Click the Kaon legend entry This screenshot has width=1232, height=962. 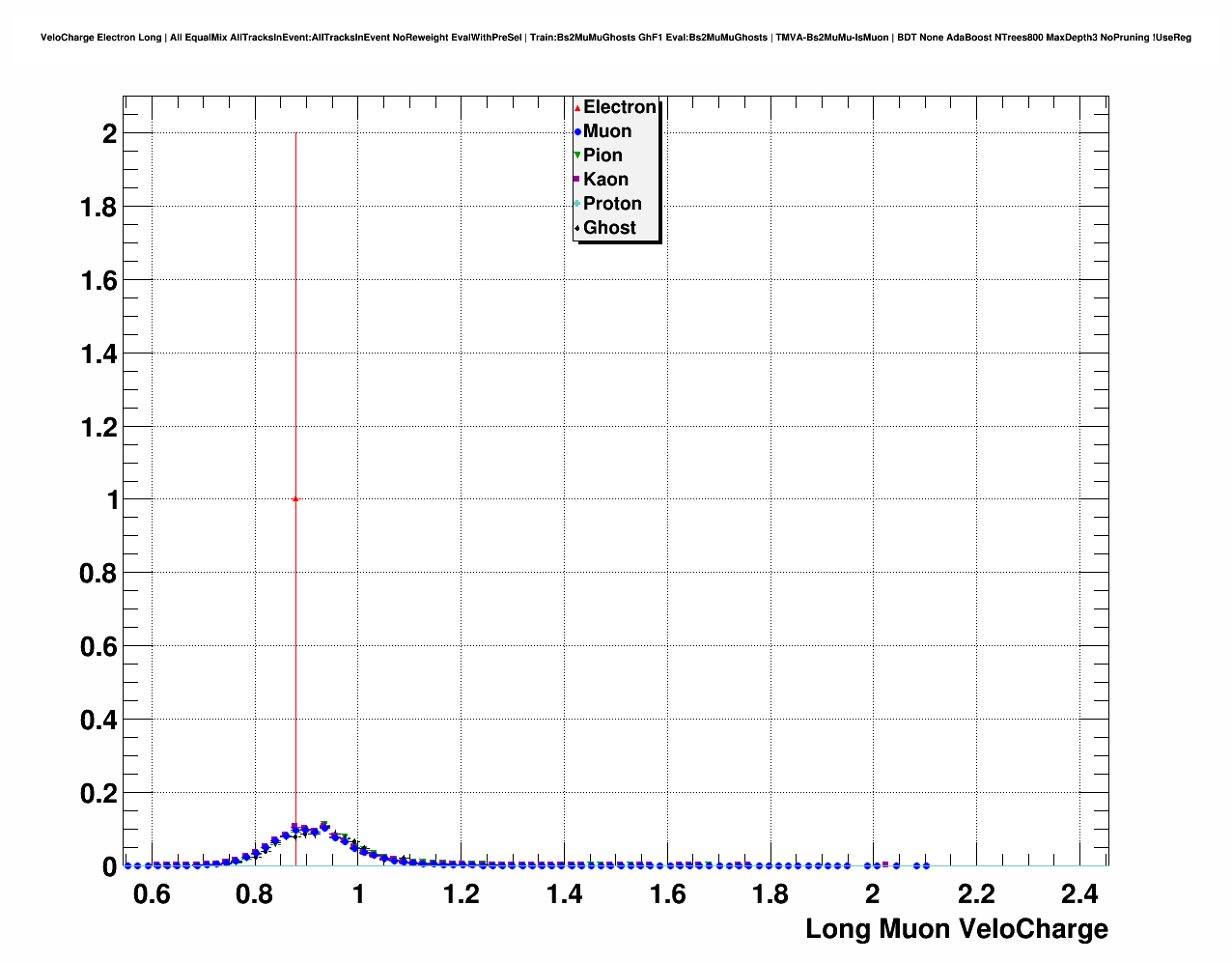click(602, 180)
